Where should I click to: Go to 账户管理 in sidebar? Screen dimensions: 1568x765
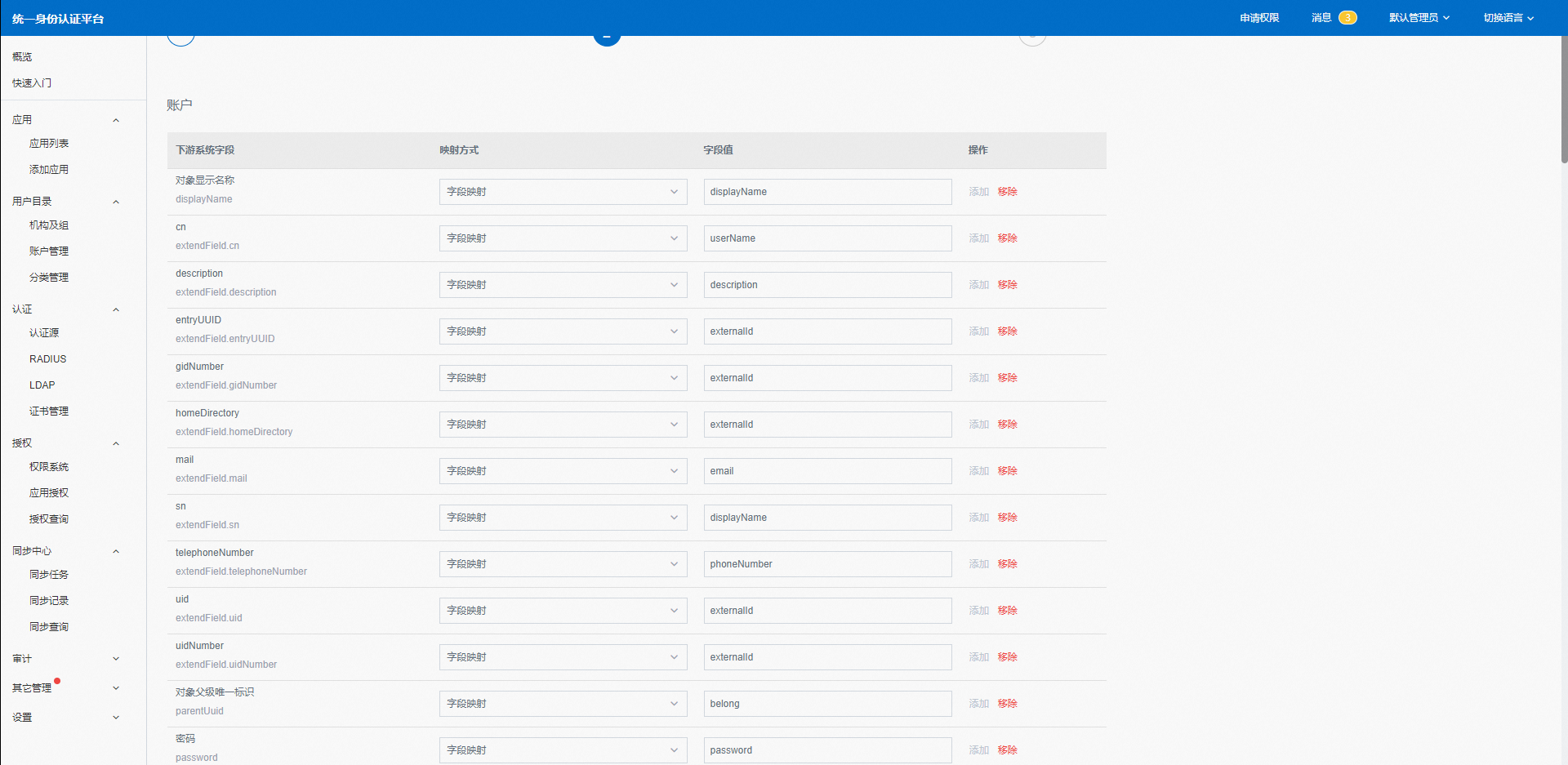pos(49,251)
